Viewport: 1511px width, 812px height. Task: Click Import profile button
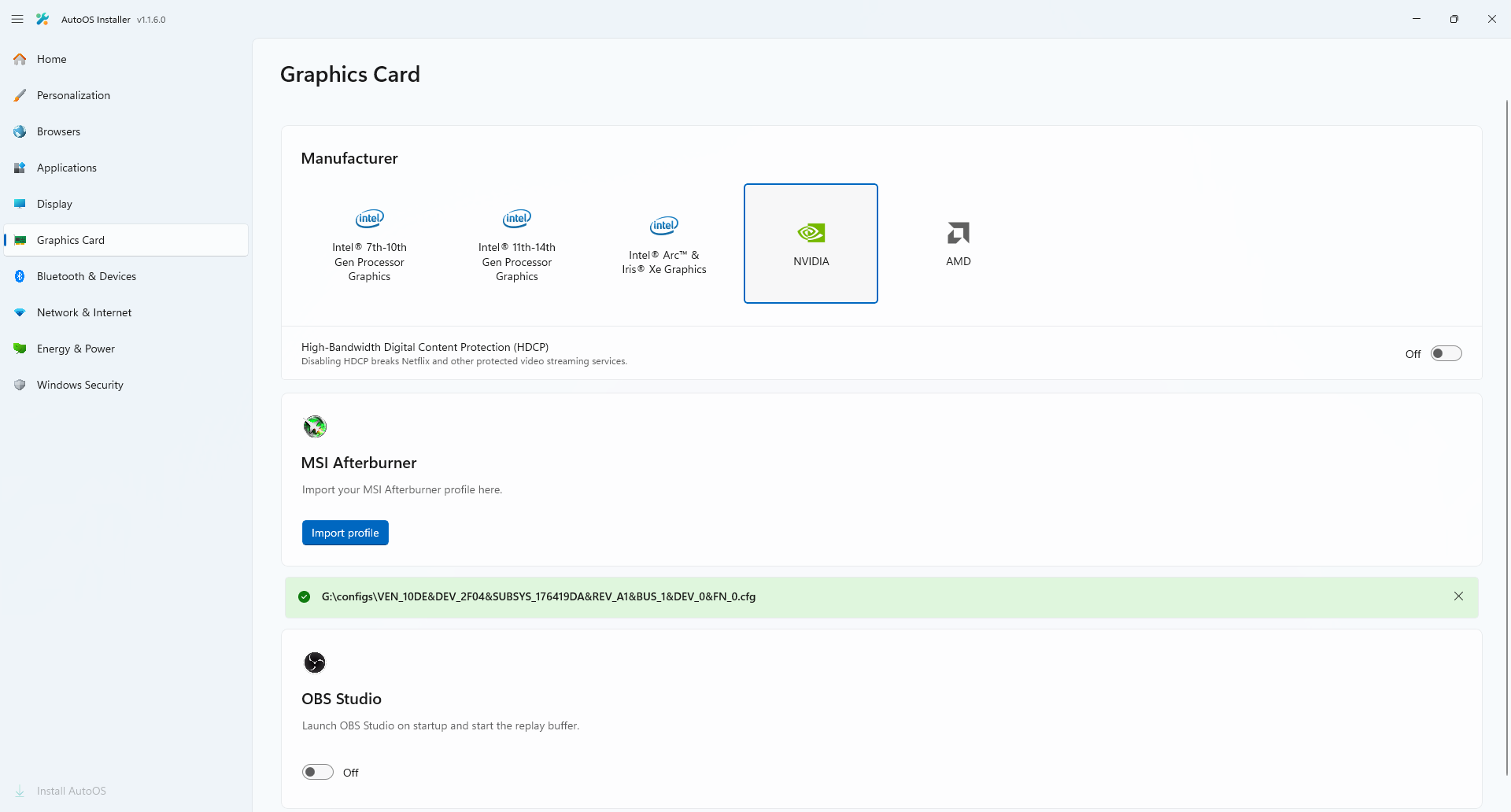[345, 533]
